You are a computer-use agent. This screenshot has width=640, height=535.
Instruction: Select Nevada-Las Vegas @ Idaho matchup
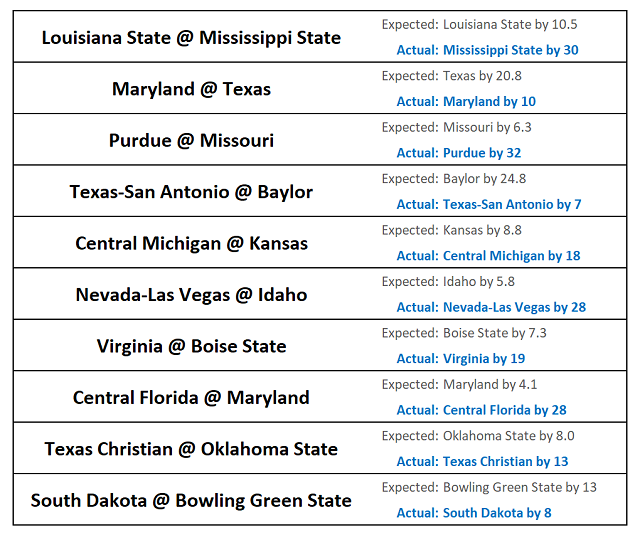coord(191,295)
